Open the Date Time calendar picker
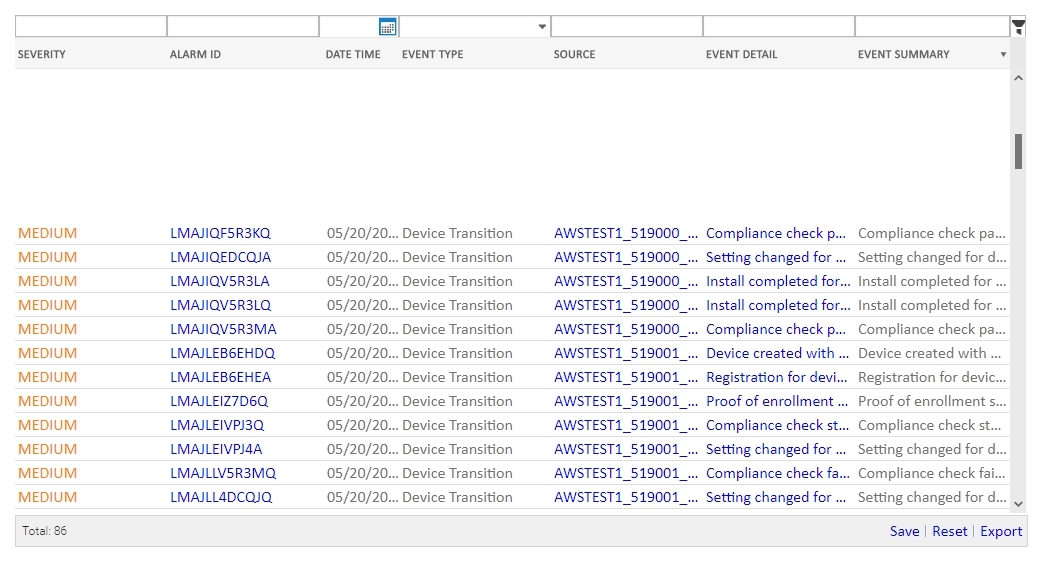 (x=388, y=27)
